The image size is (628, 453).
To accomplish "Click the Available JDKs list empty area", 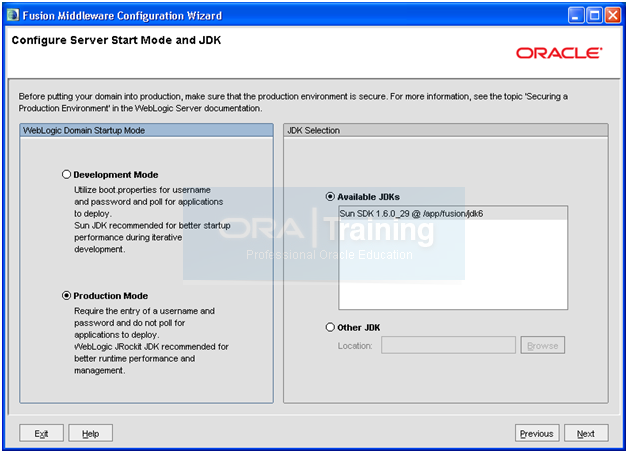I will tap(453, 264).
